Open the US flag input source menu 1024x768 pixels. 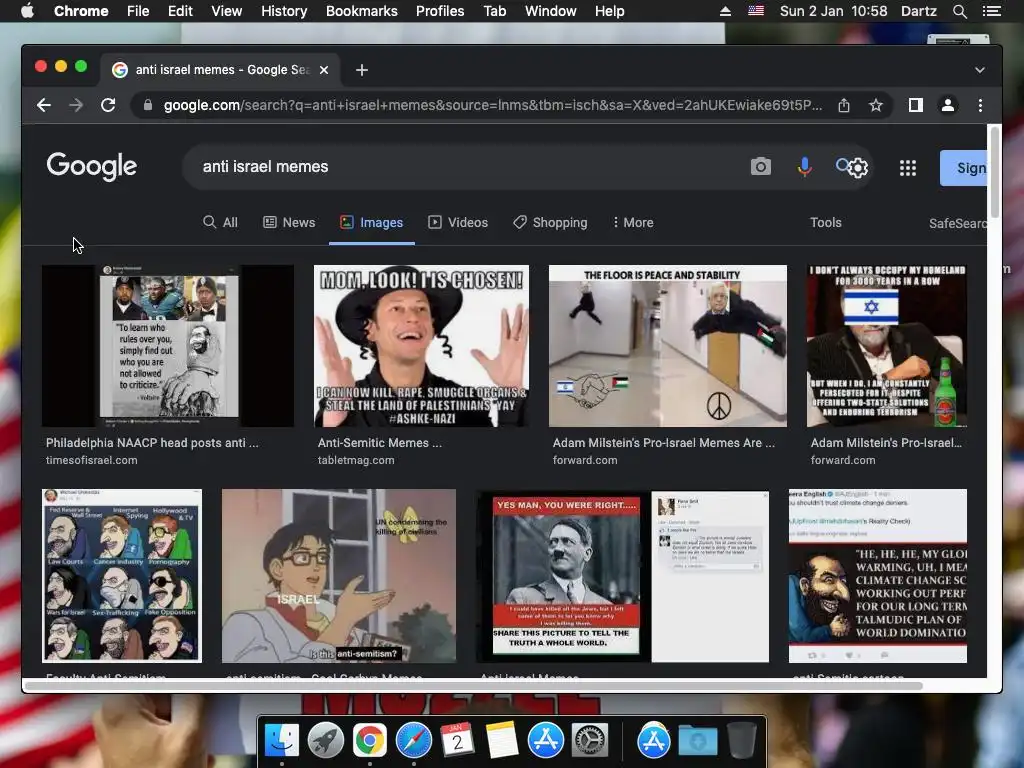click(756, 11)
